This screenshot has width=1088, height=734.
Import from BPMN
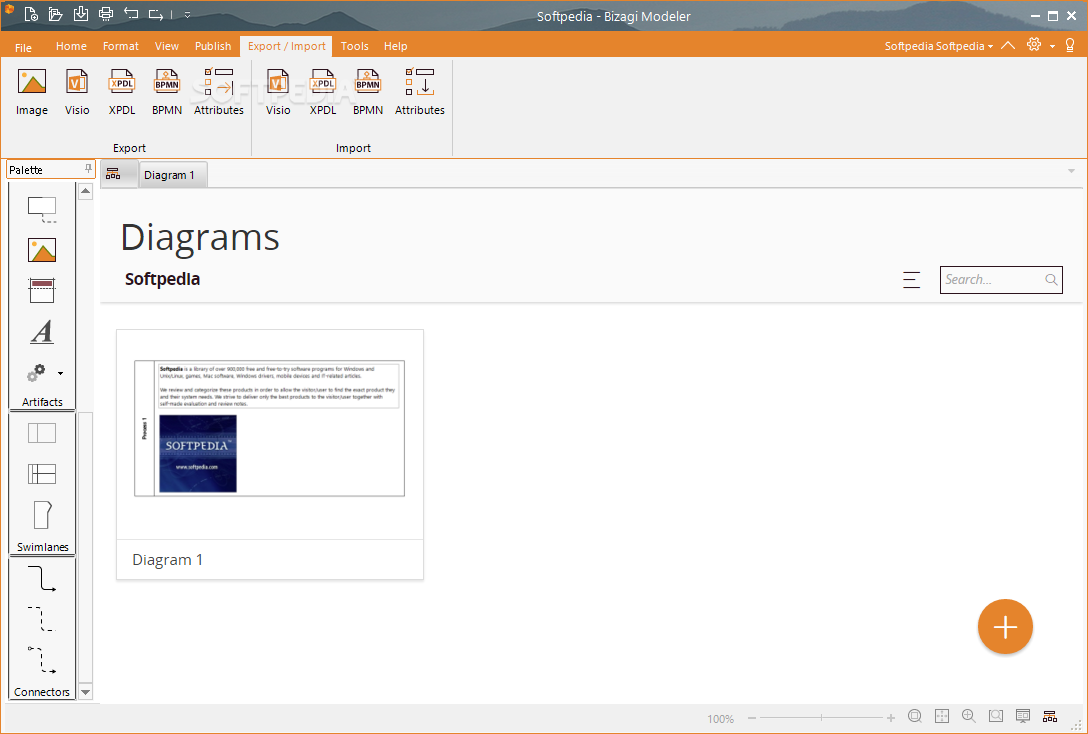368,92
